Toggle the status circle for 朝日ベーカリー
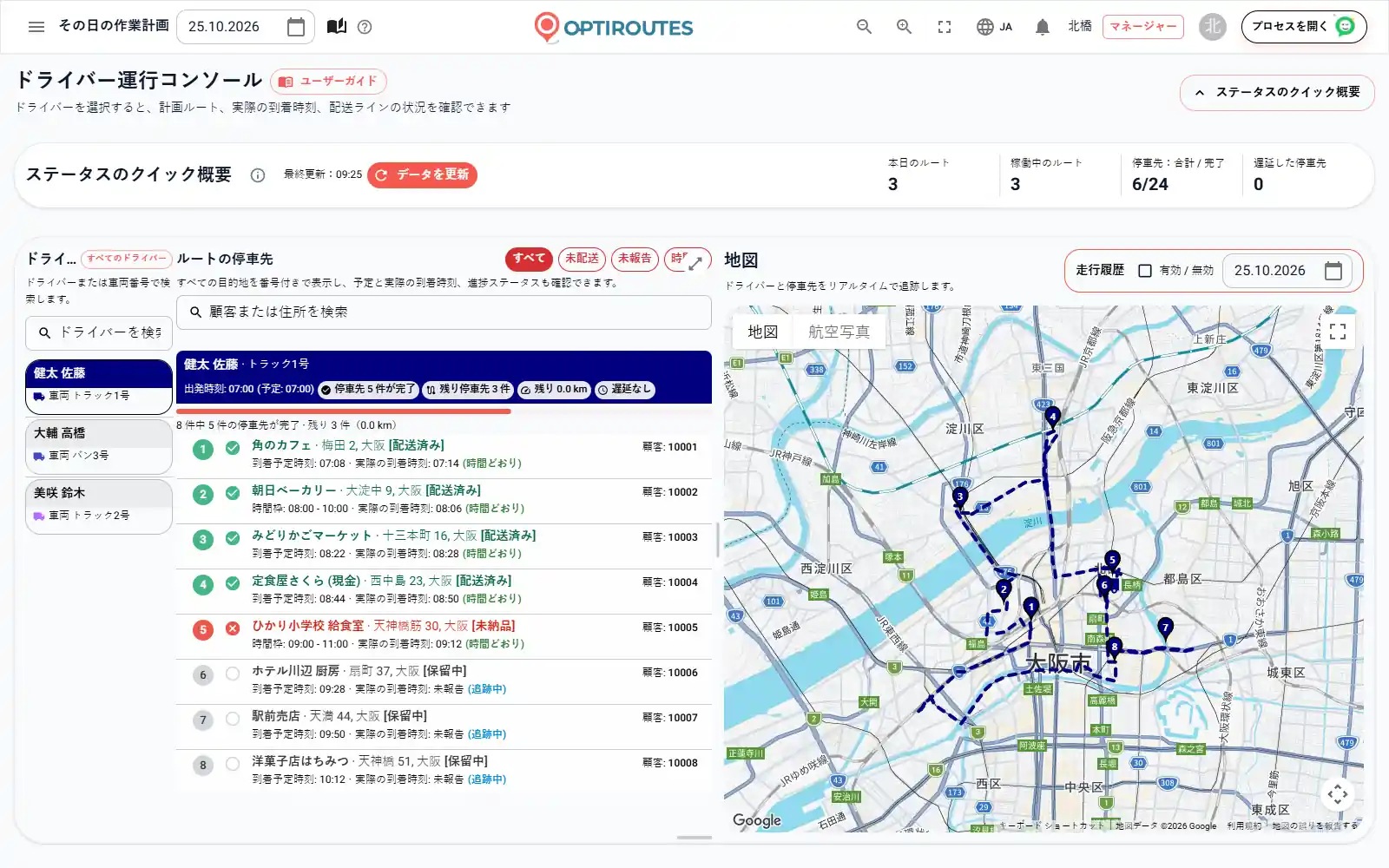Image resolution: width=1389 pixels, height=868 pixels. (x=233, y=493)
